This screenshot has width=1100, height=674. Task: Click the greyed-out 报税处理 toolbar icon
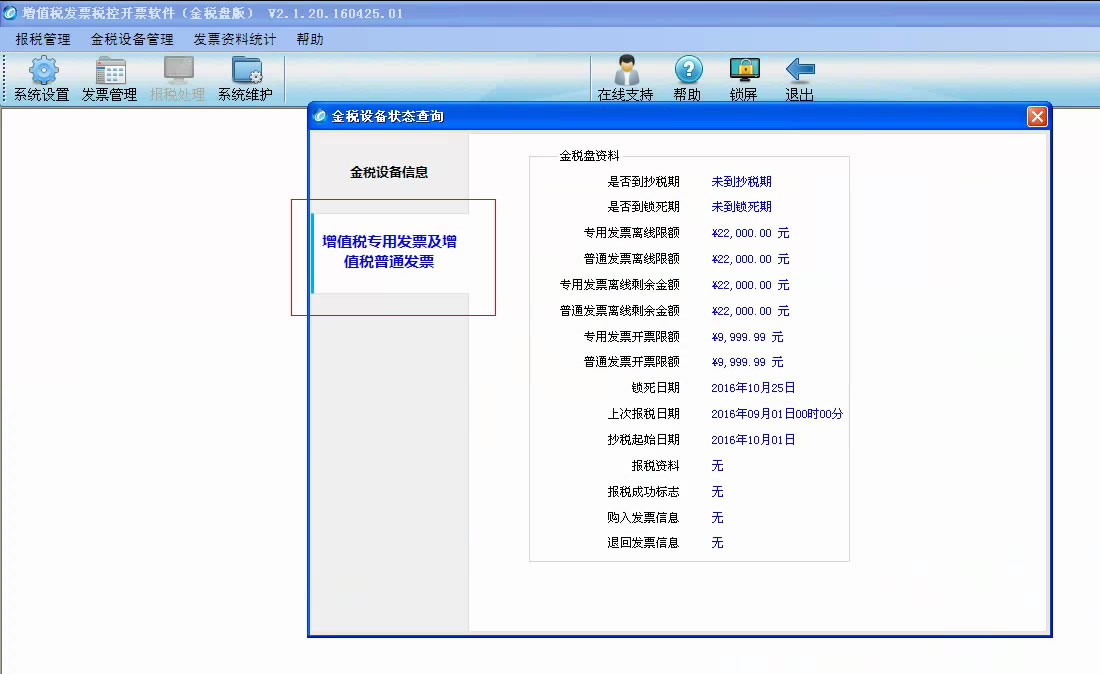coord(177,79)
